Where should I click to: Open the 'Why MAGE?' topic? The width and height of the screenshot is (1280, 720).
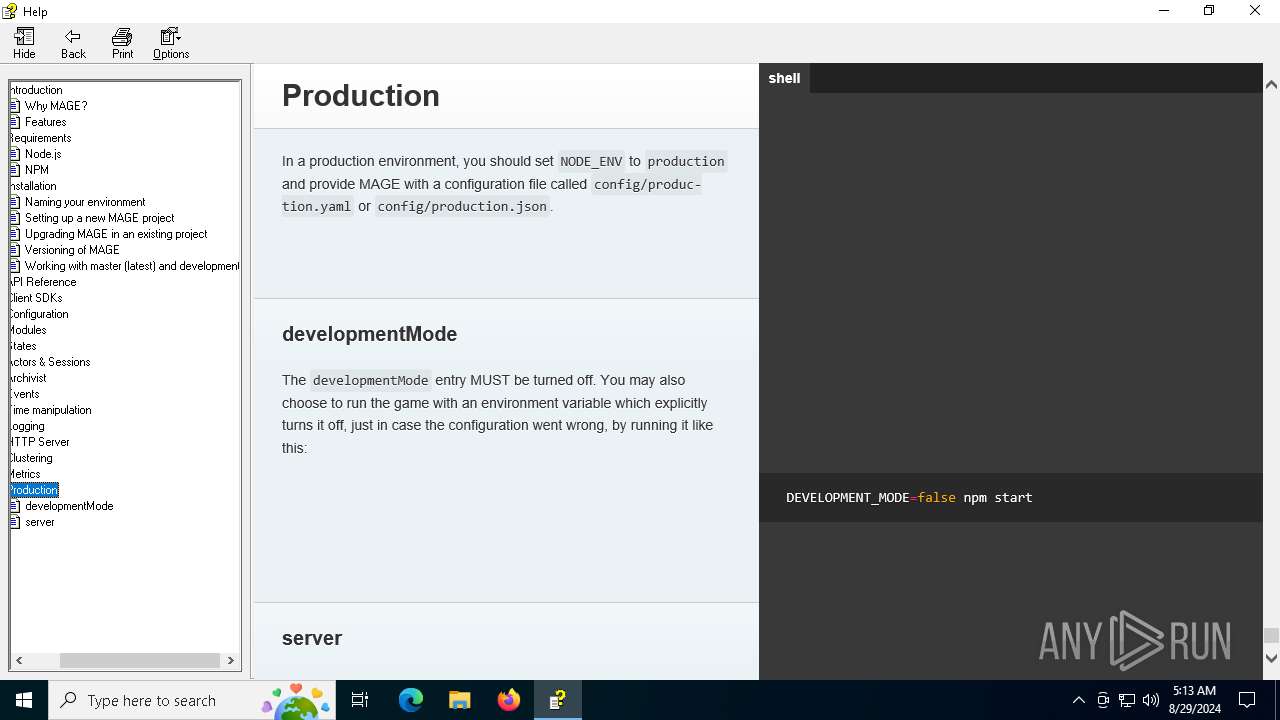point(56,106)
